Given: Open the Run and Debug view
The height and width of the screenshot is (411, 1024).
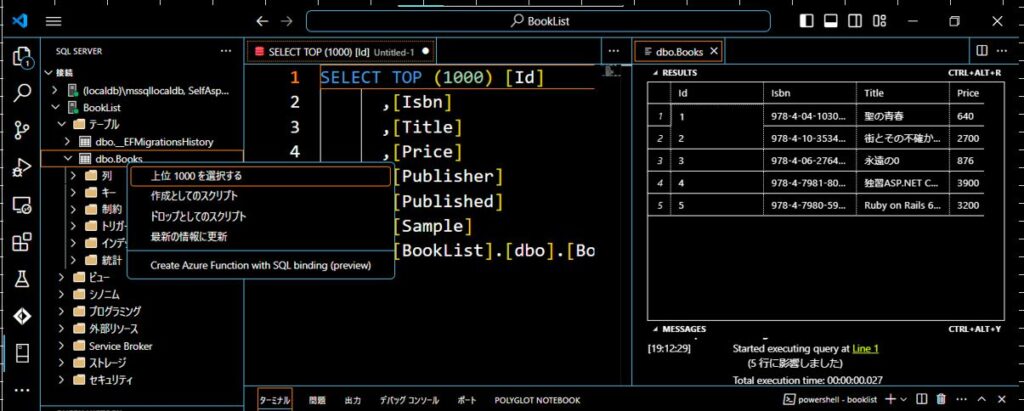Looking at the screenshot, I should [21, 167].
